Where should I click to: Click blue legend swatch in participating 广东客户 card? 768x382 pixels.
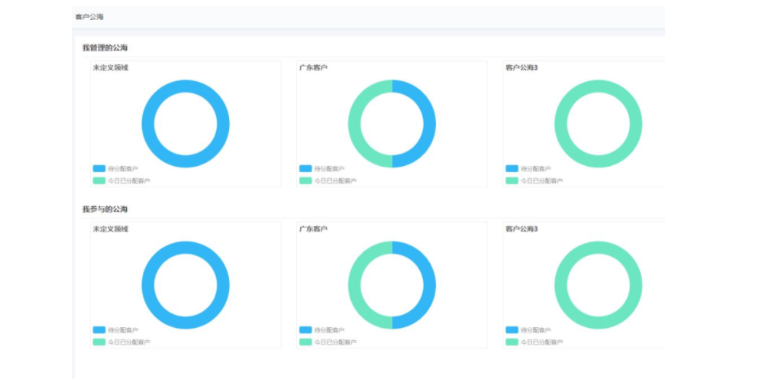305,330
